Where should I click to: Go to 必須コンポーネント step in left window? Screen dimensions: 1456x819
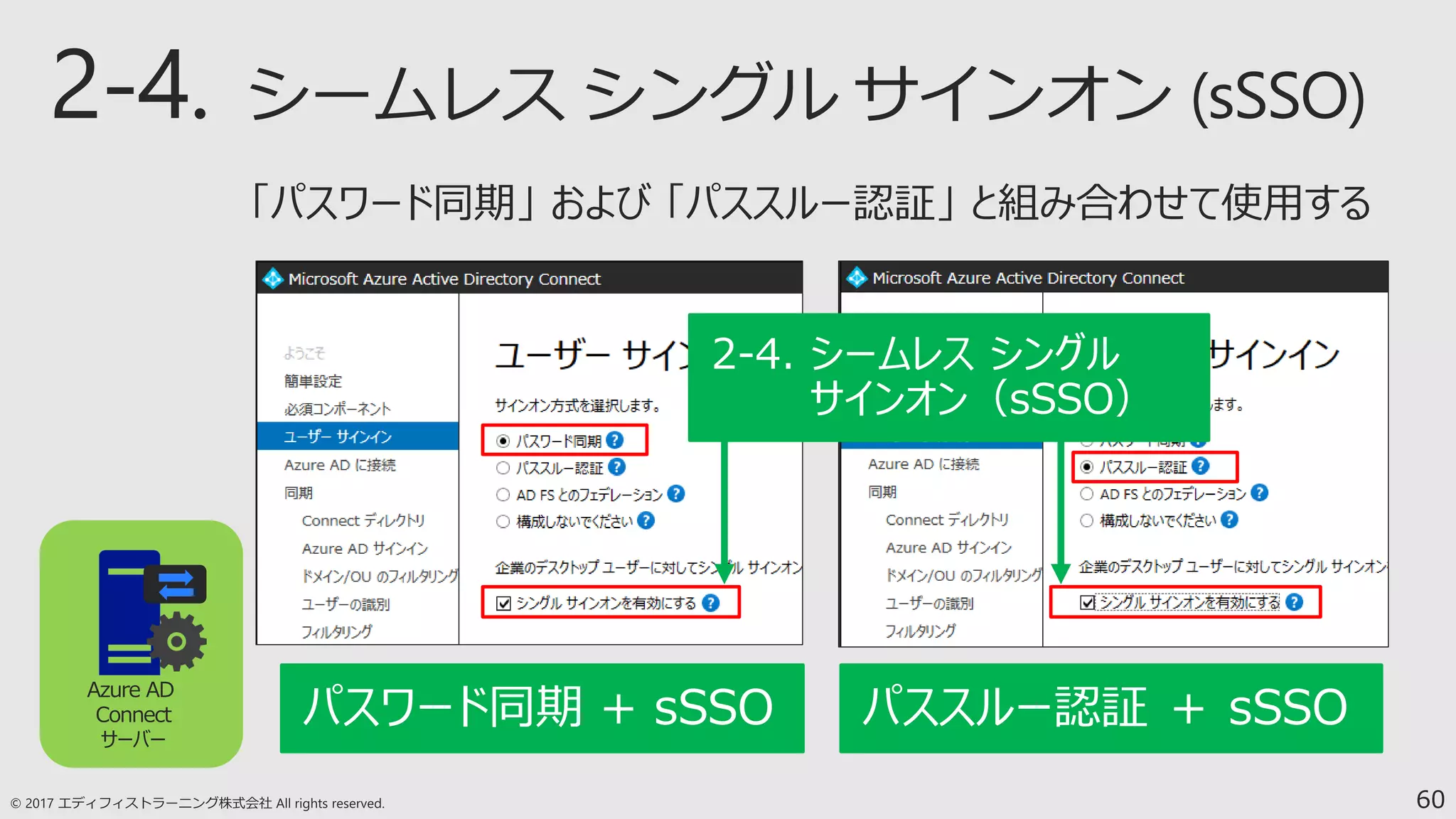[338, 409]
